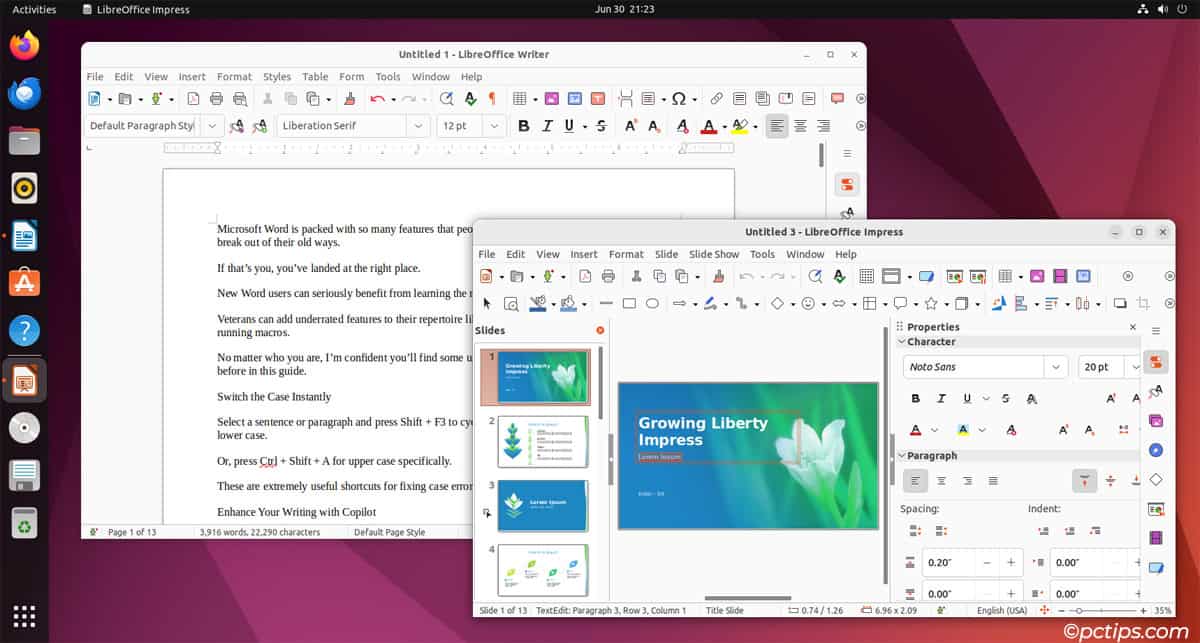Viewport: 1200px width, 643px height.
Task: Select the Ellipse drawing tool
Action: 652,303
